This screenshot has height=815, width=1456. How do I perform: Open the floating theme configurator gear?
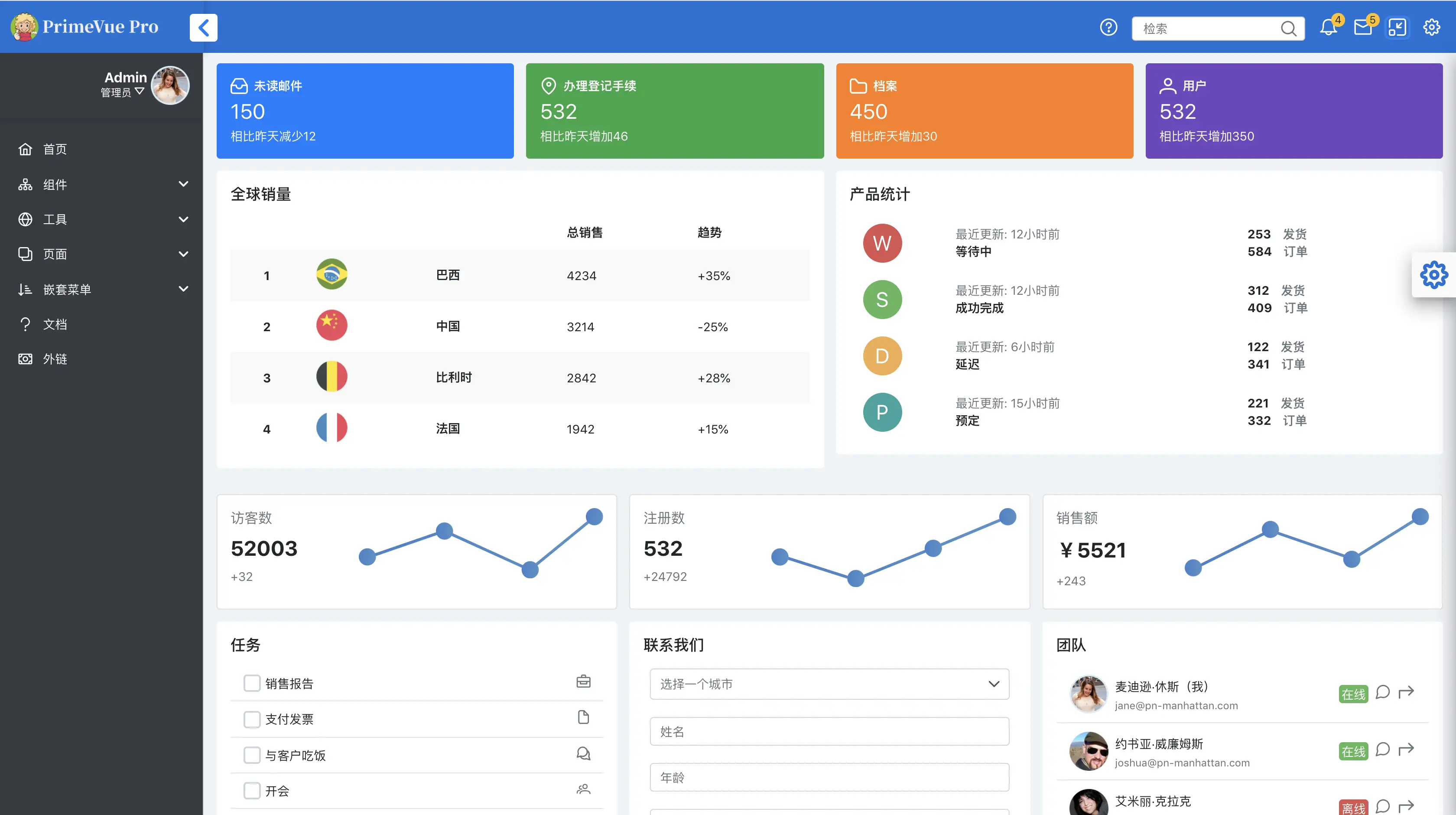[1434, 275]
